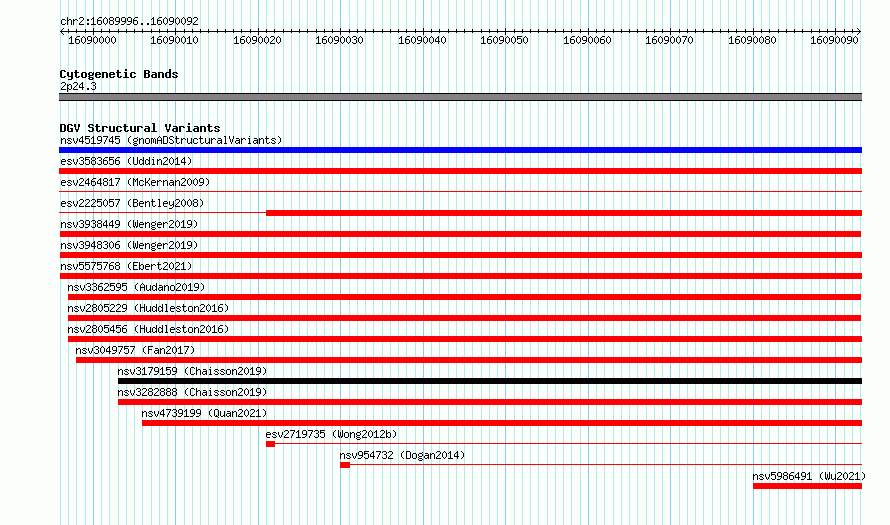Click the Cytogenetic Bands track title
This screenshot has height=525, width=890.
(x=119, y=74)
